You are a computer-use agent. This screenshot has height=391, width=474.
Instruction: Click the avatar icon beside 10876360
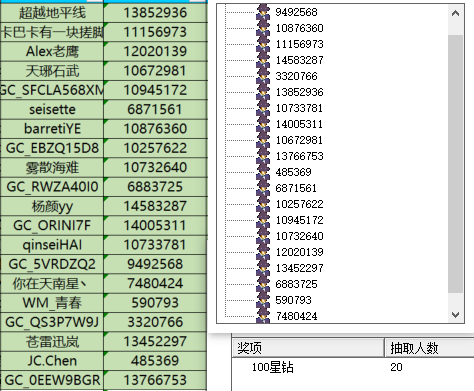(x=263, y=28)
